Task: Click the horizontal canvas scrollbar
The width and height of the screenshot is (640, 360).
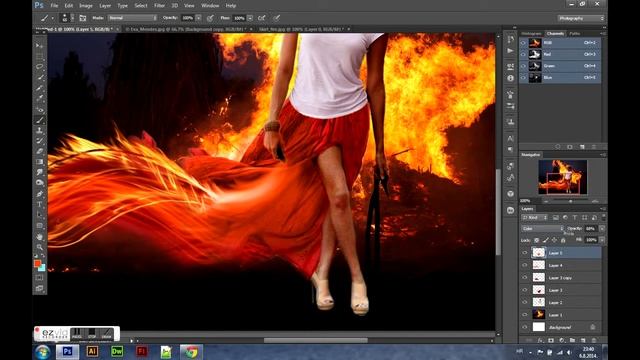Action: click(x=316, y=340)
